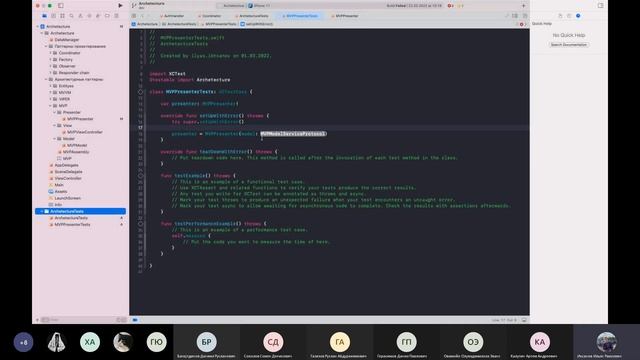Expand the Coordinator group

click(50, 53)
